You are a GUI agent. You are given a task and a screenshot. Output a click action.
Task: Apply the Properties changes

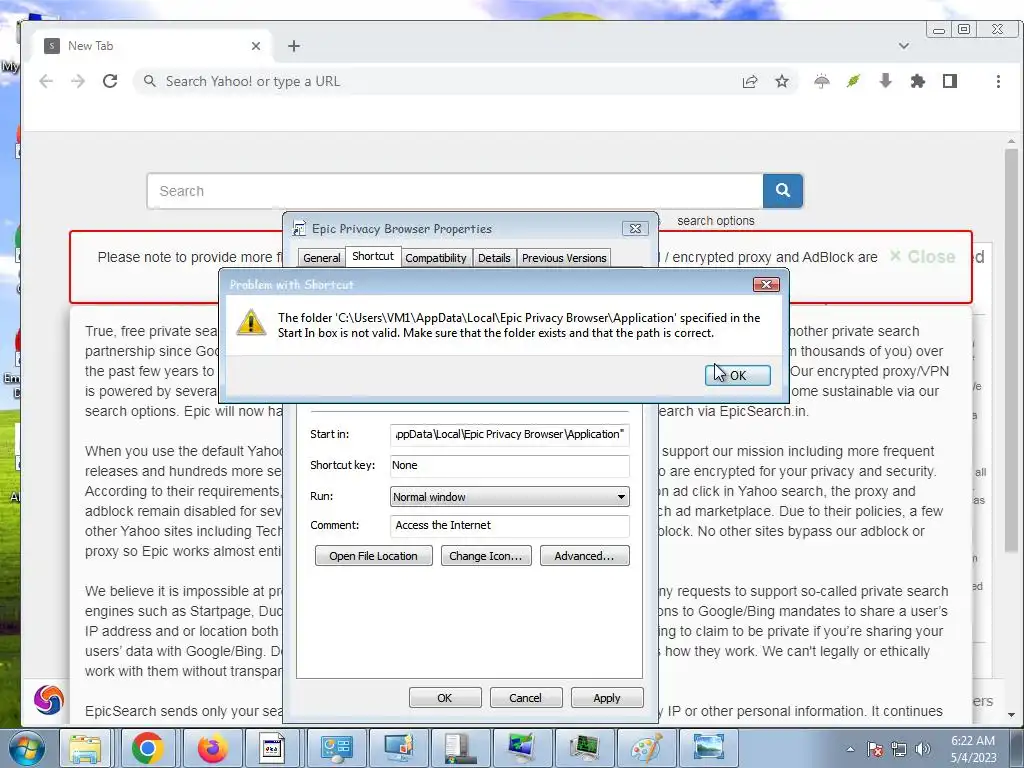coord(607,697)
